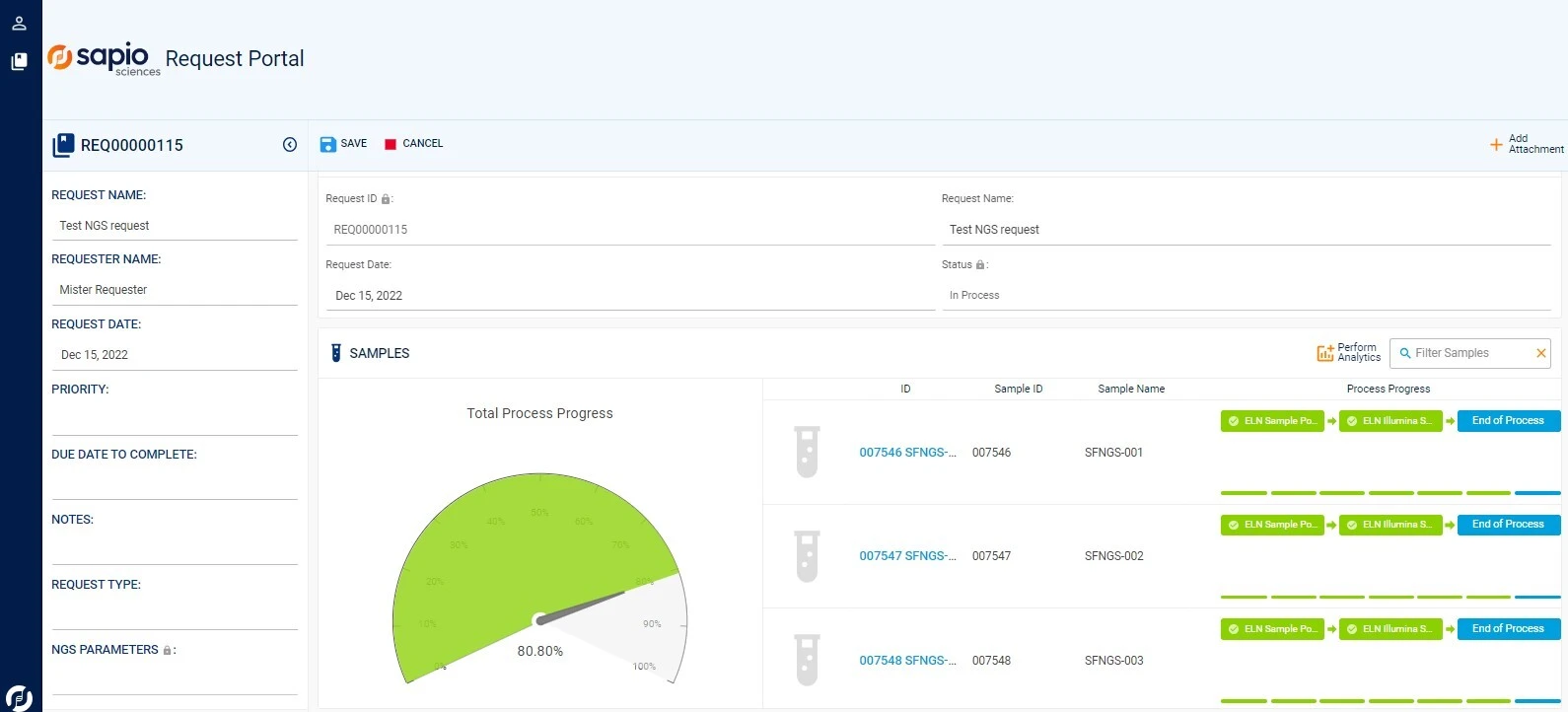1568x712 pixels.
Task: Edit side panel Requester Name field
Action: pos(175,290)
